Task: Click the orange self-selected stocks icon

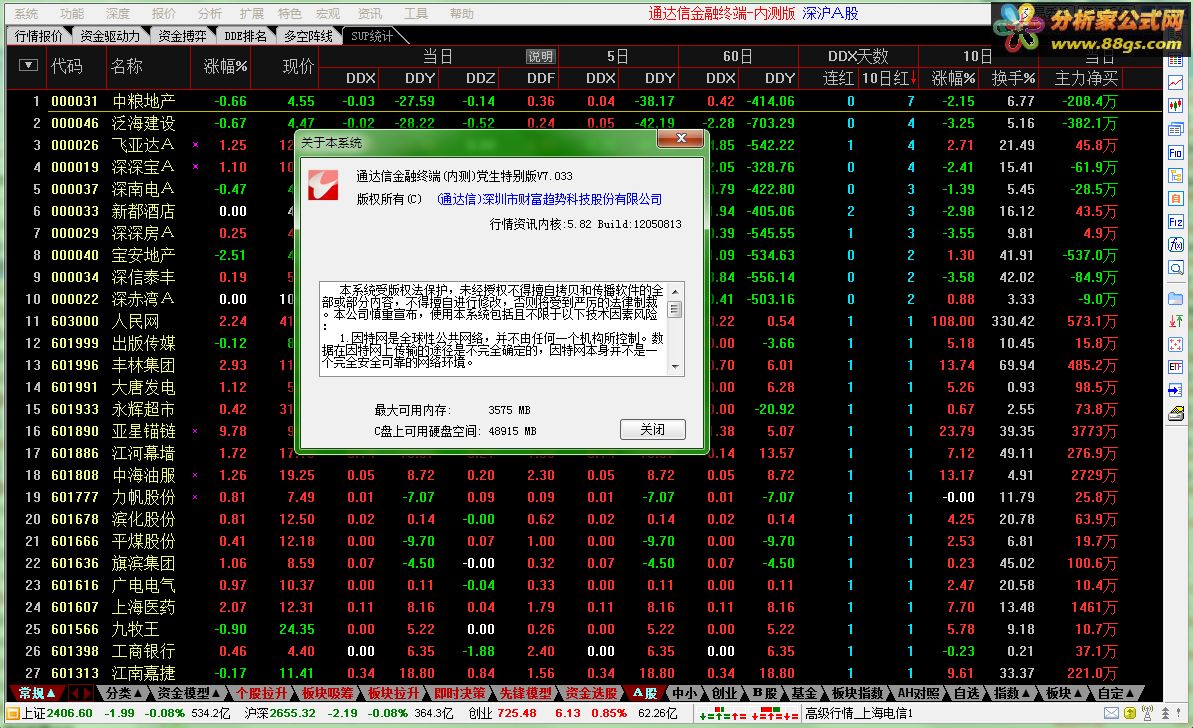Action: [1176, 199]
